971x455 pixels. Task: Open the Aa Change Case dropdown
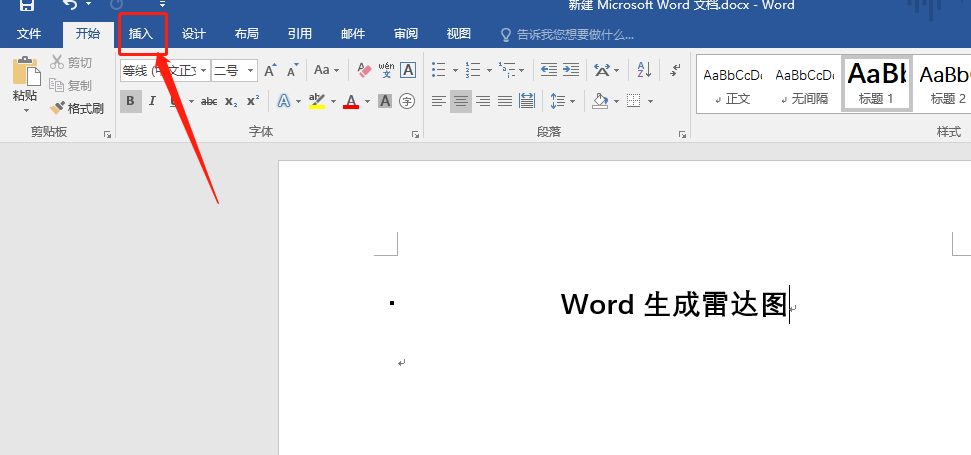click(x=326, y=70)
